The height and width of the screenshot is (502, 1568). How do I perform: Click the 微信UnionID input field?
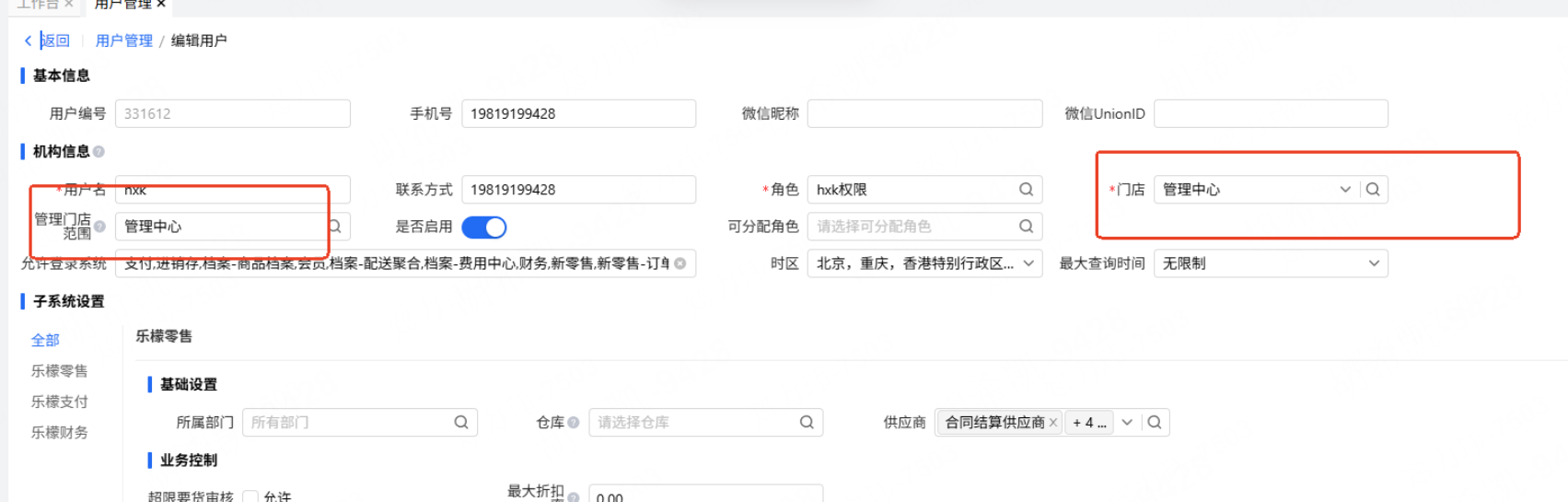pos(1271,113)
